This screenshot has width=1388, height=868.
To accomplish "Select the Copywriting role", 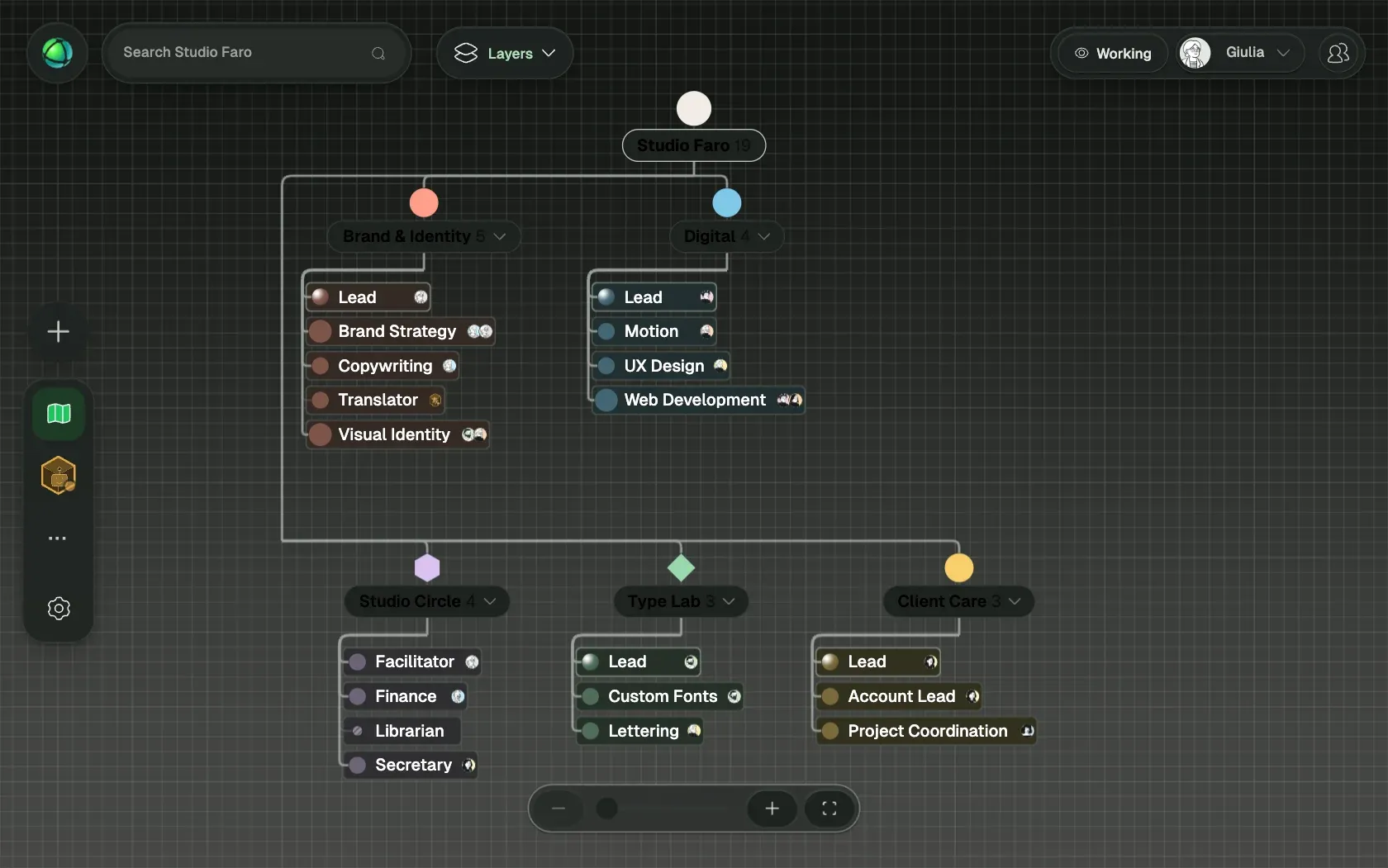I will (383, 366).
